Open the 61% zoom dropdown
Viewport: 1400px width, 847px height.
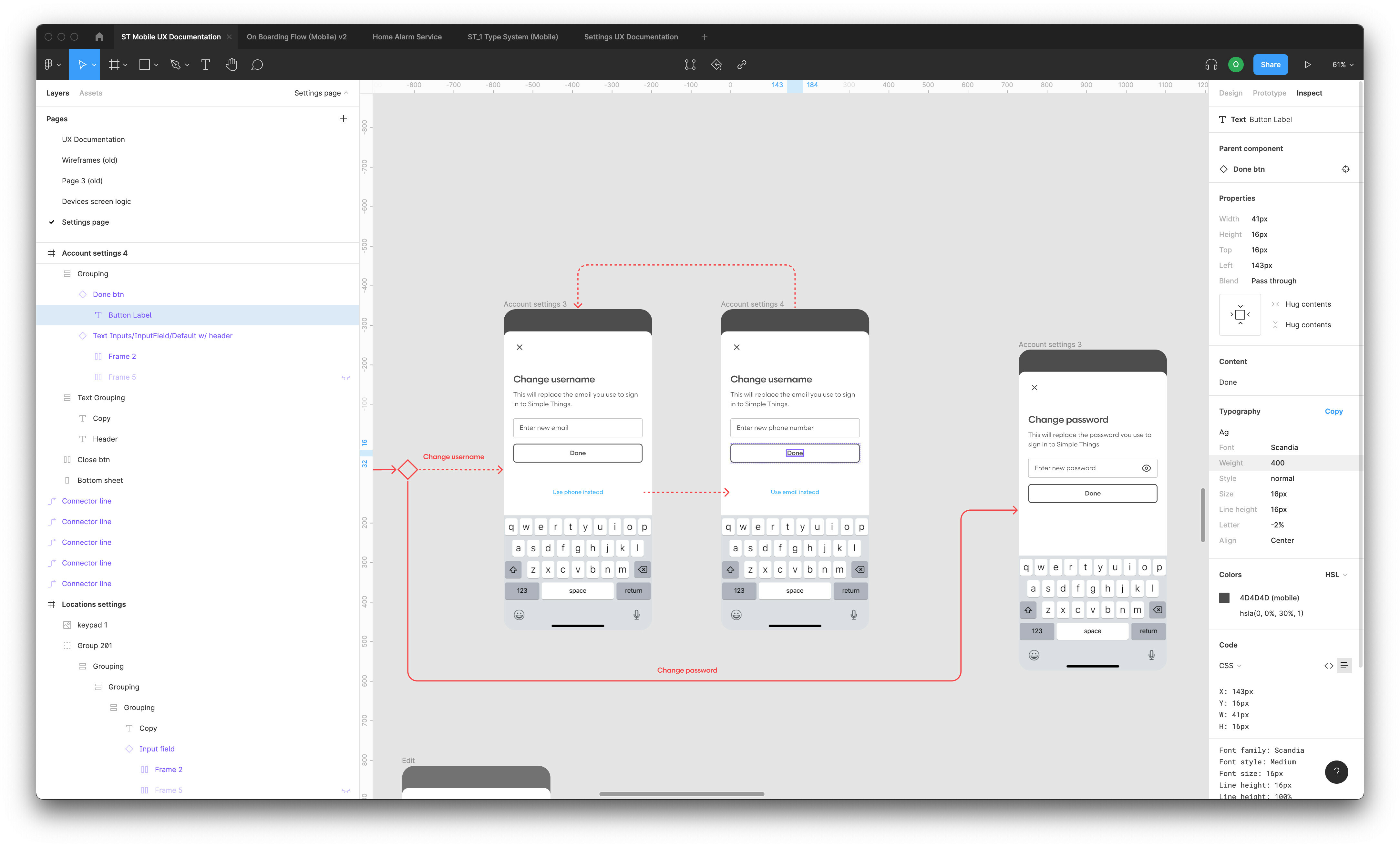tap(1343, 65)
